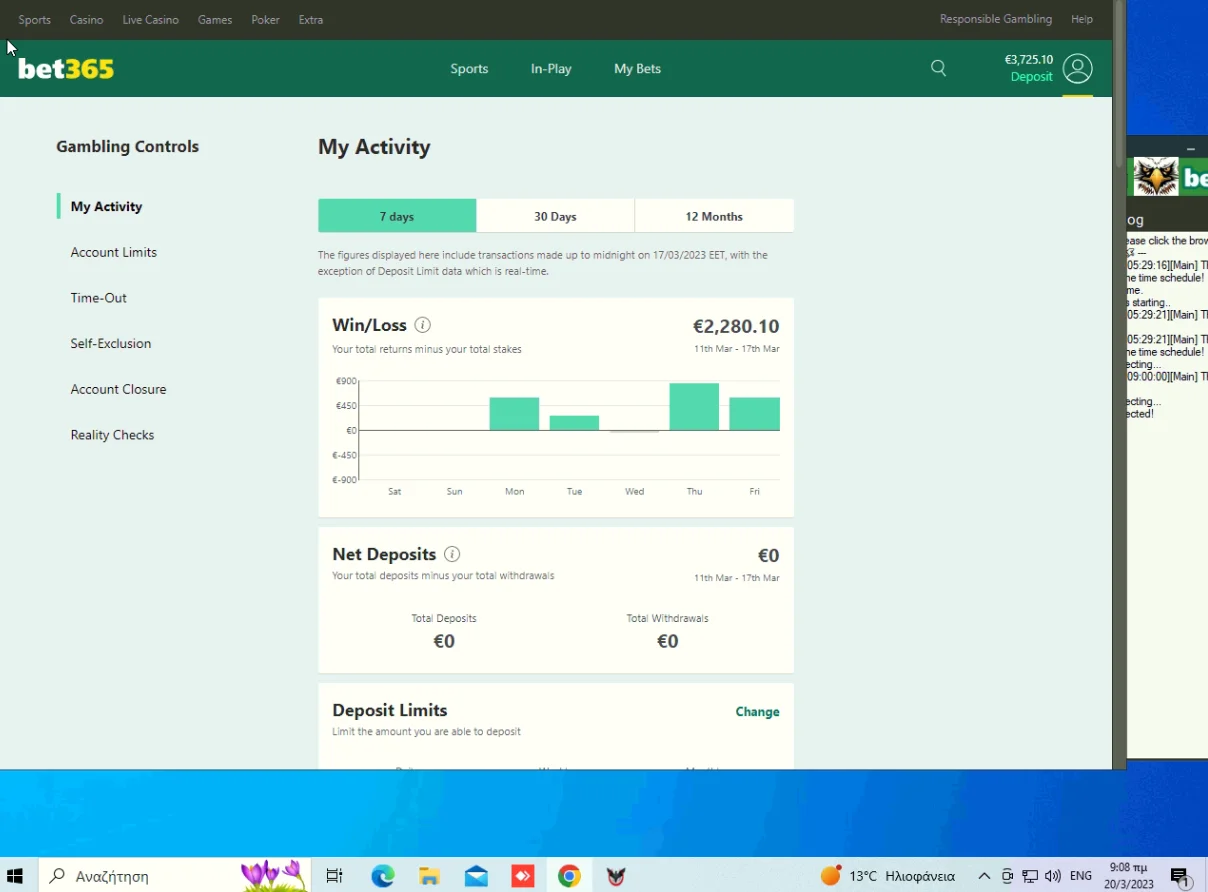Open the In-Play menu item
Image resolution: width=1208 pixels, height=892 pixels.
pos(551,69)
